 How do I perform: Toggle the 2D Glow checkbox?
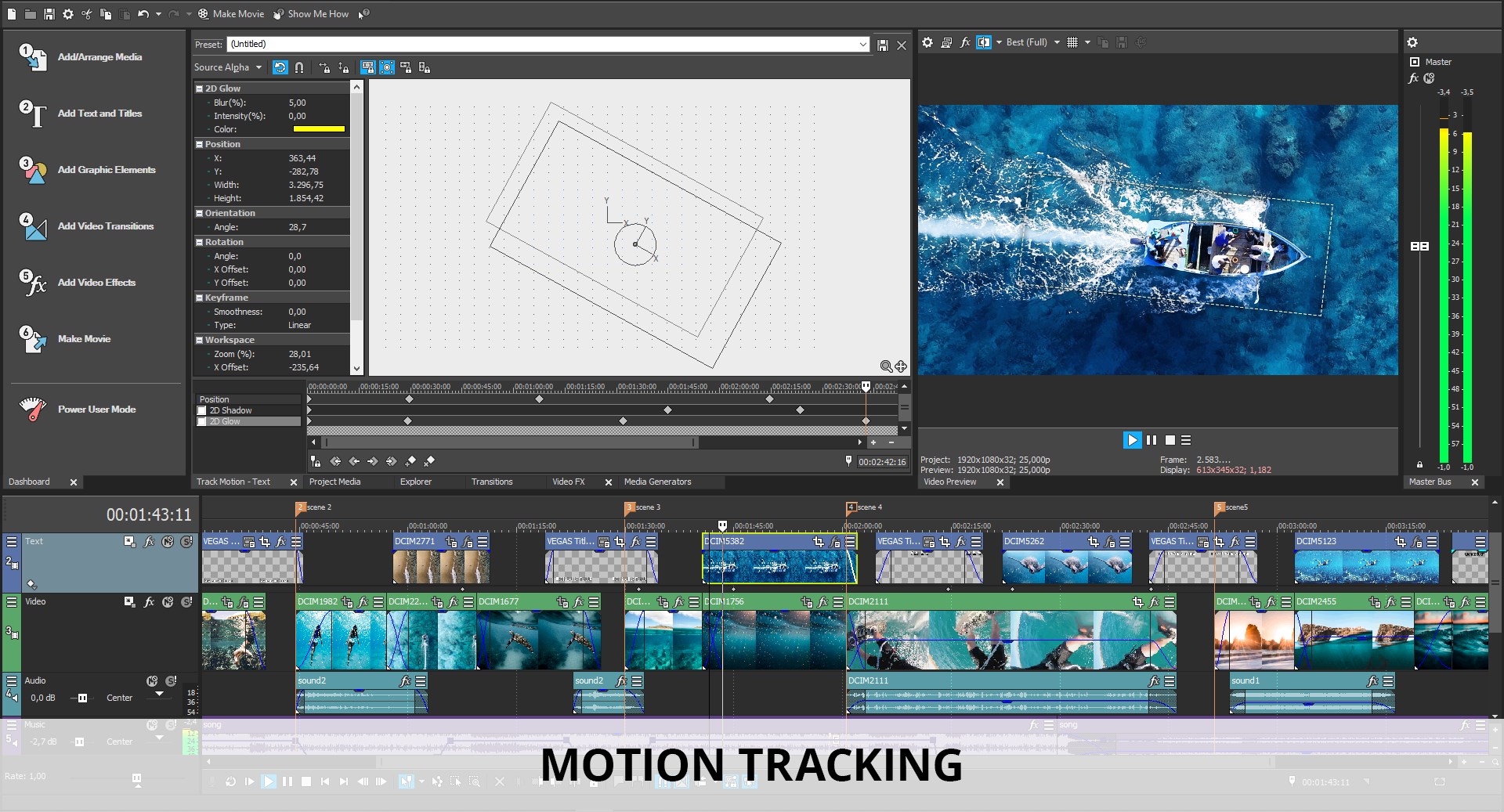pyautogui.click(x=203, y=421)
